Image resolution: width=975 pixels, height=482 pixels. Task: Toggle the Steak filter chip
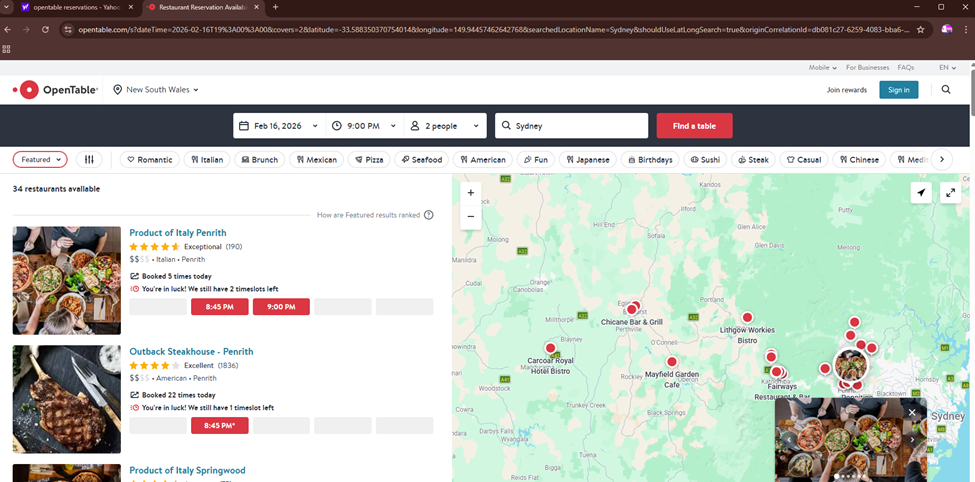tap(753, 160)
